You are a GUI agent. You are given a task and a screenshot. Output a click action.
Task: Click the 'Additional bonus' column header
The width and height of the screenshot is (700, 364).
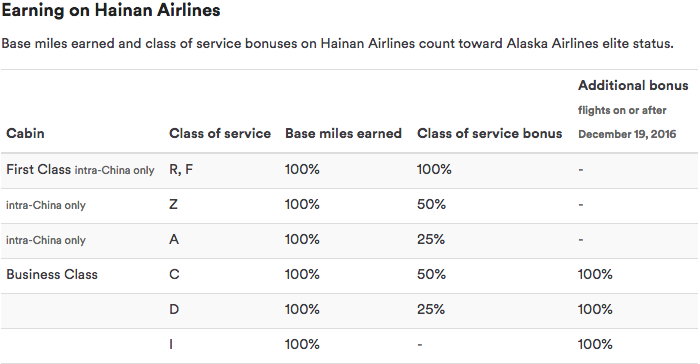click(633, 85)
